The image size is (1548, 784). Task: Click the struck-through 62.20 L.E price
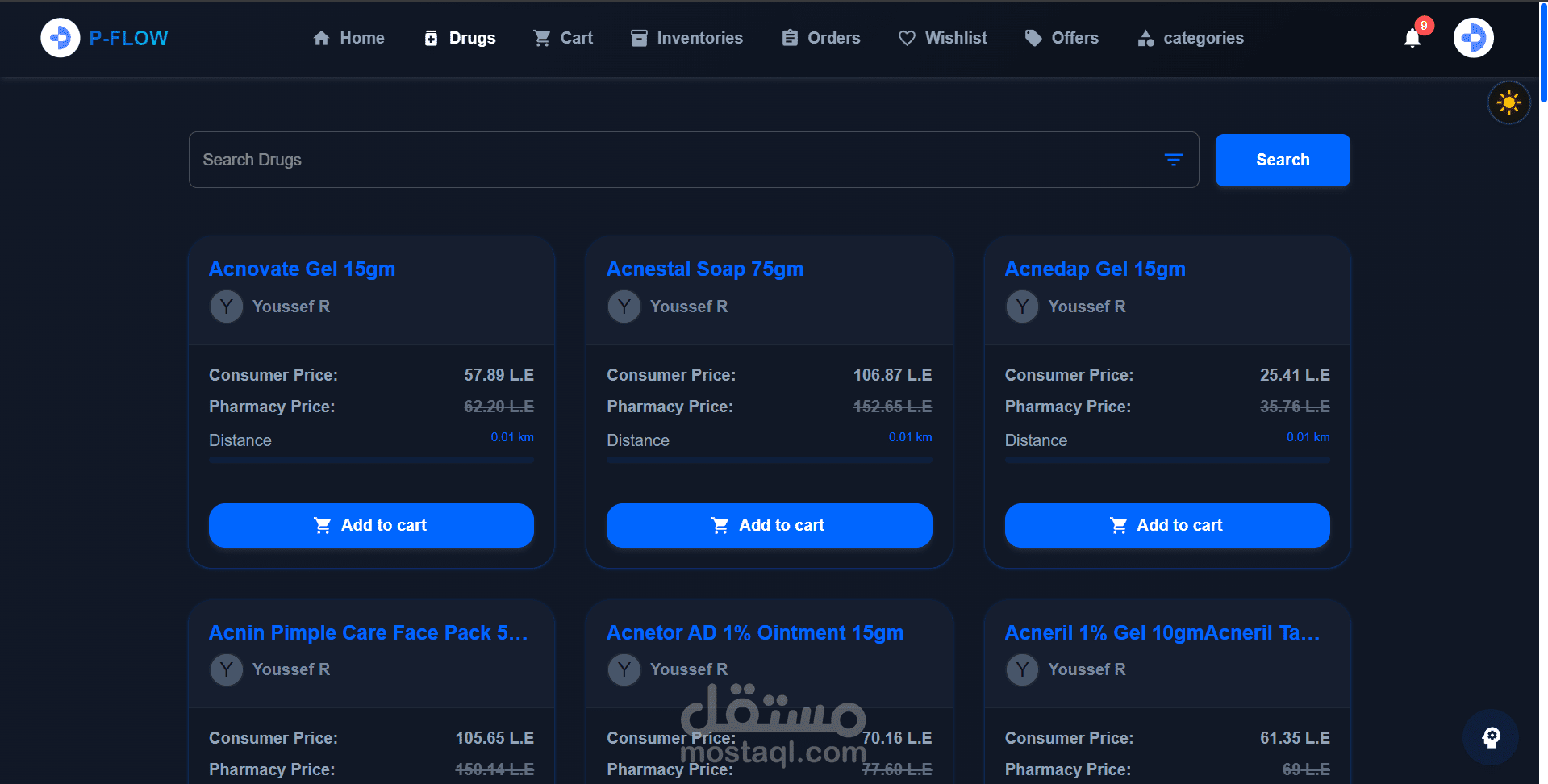tap(499, 407)
